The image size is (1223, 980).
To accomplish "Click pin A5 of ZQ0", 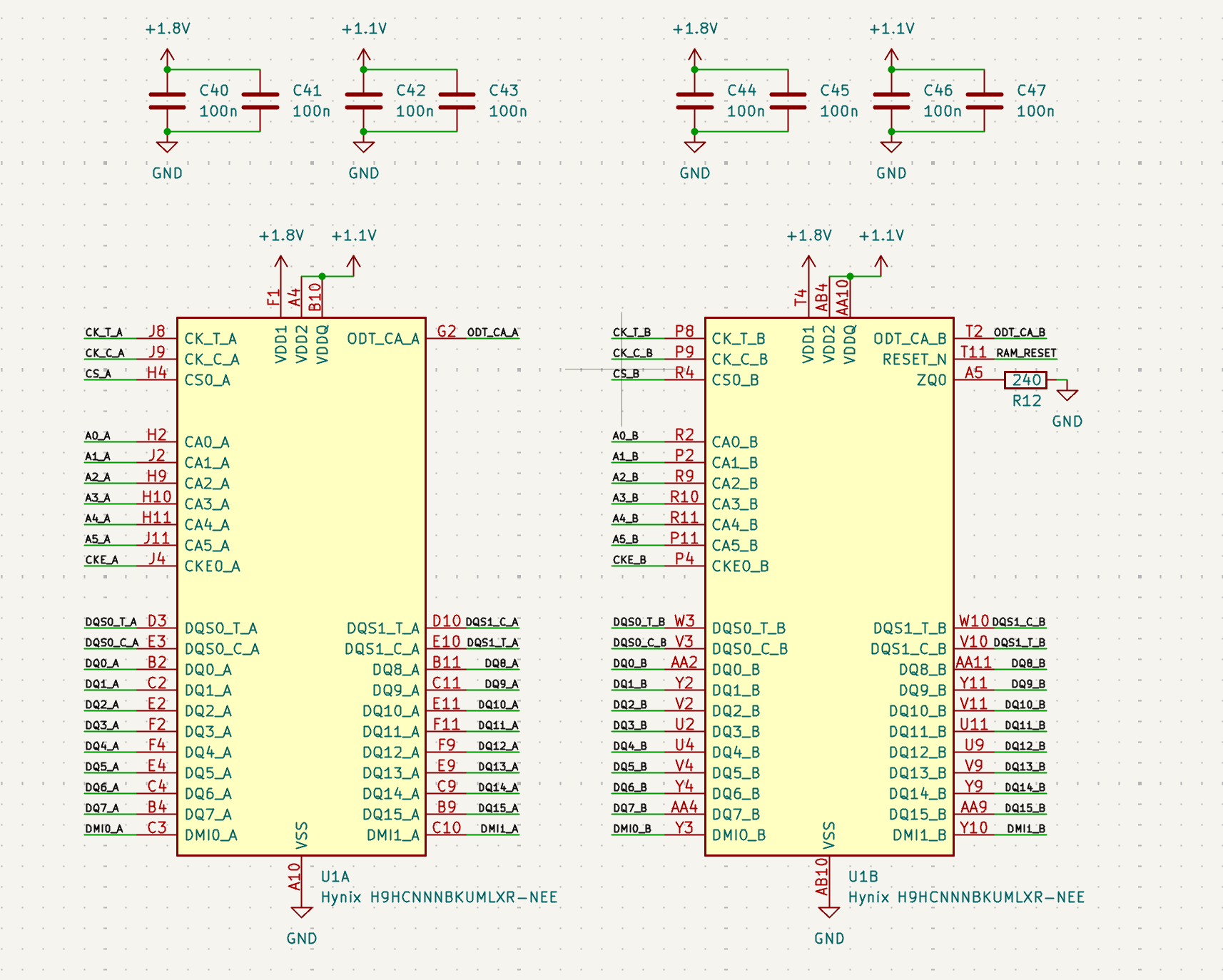I will (x=973, y=372).
